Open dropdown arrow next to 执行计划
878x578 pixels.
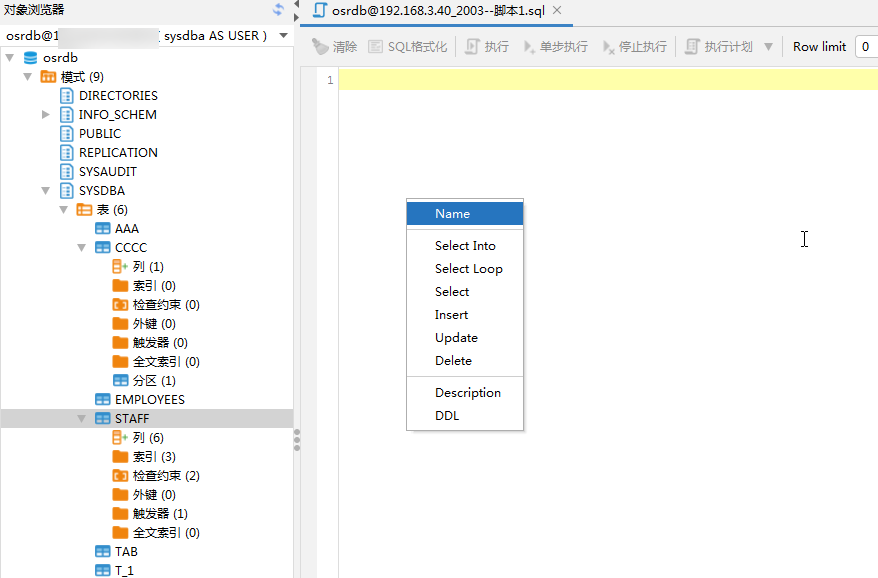pos(768,47)
